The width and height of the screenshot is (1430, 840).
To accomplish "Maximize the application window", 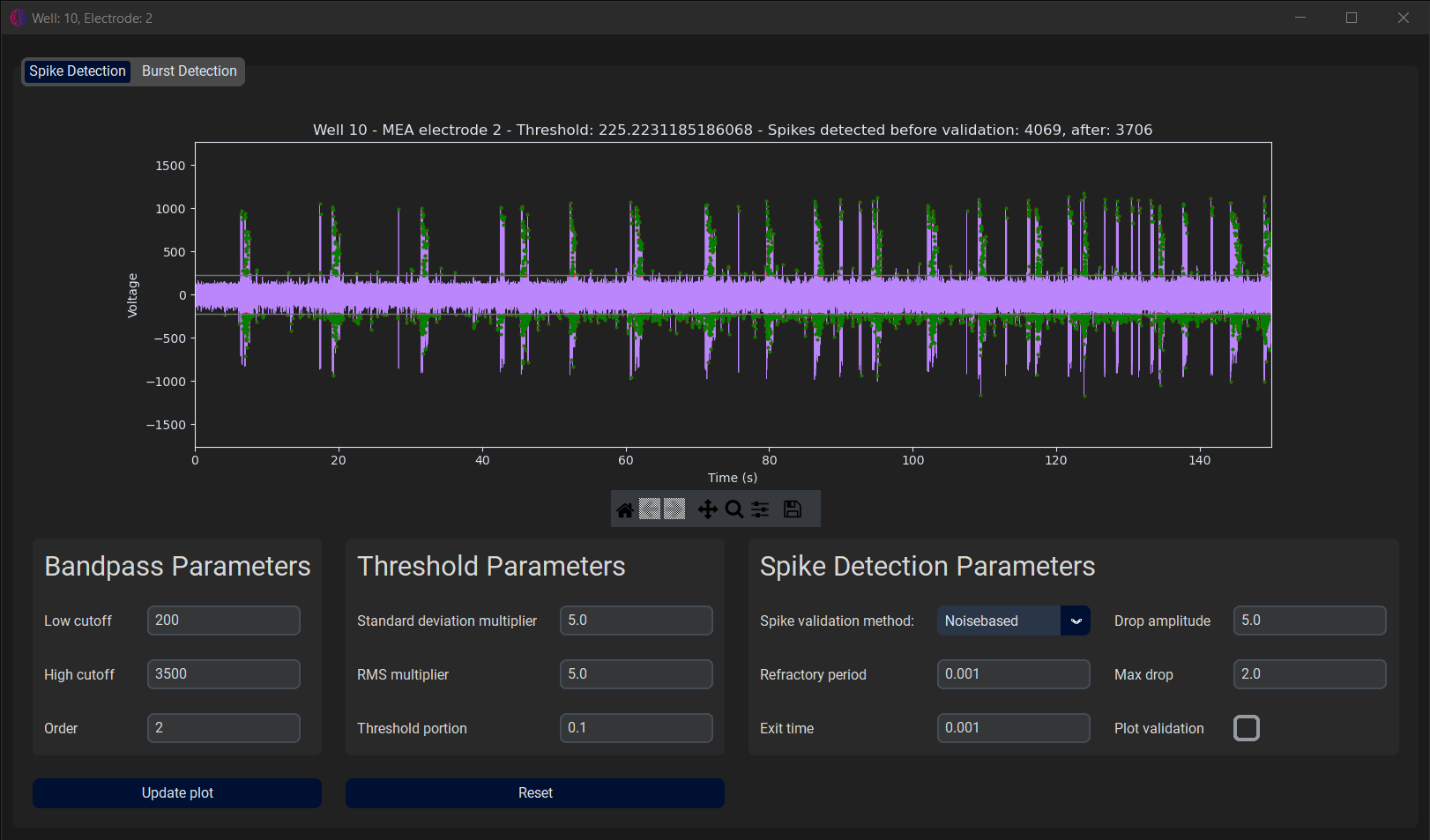I will (1351, 18).
